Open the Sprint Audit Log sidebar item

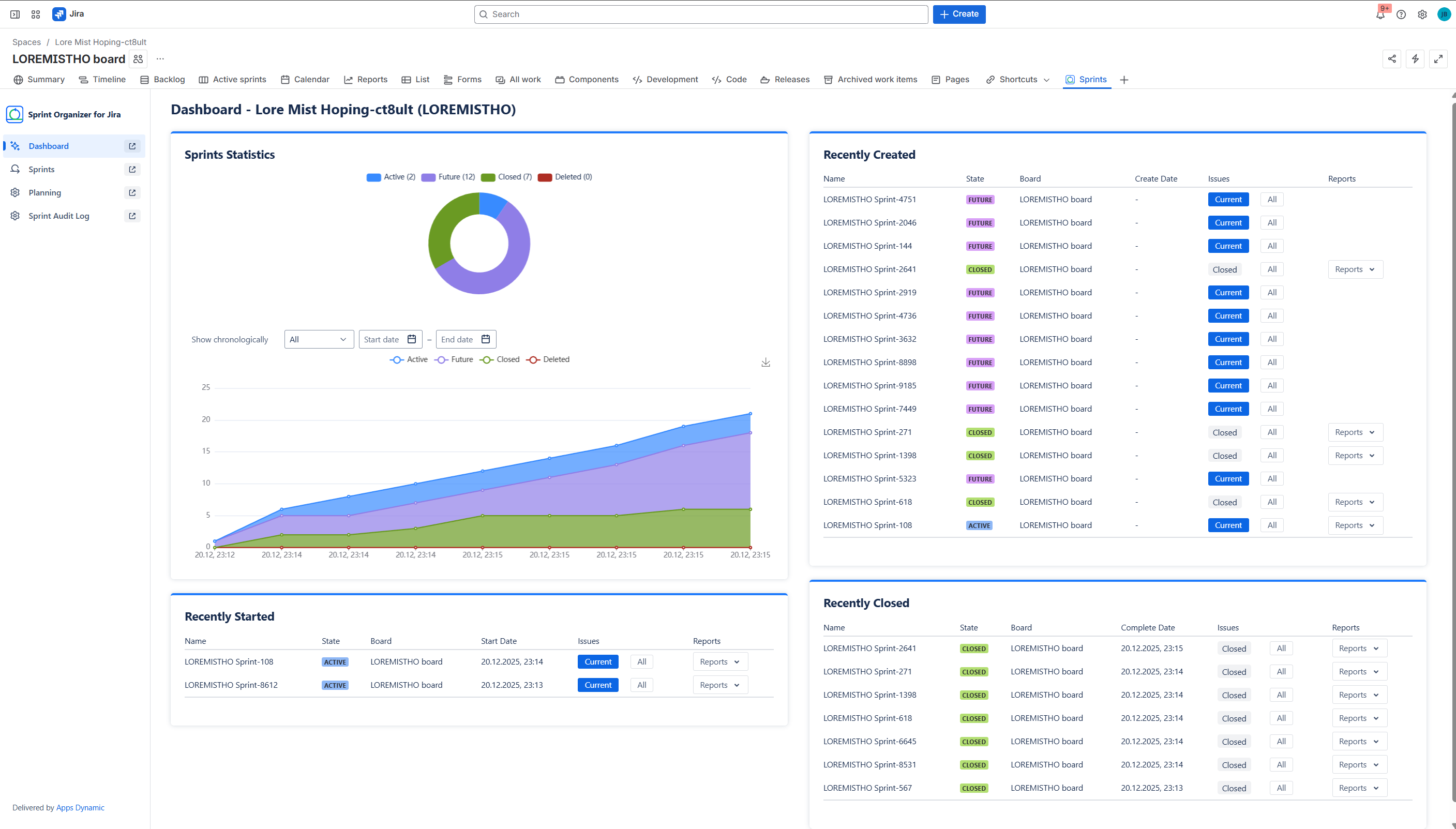[x=58, y=216]
